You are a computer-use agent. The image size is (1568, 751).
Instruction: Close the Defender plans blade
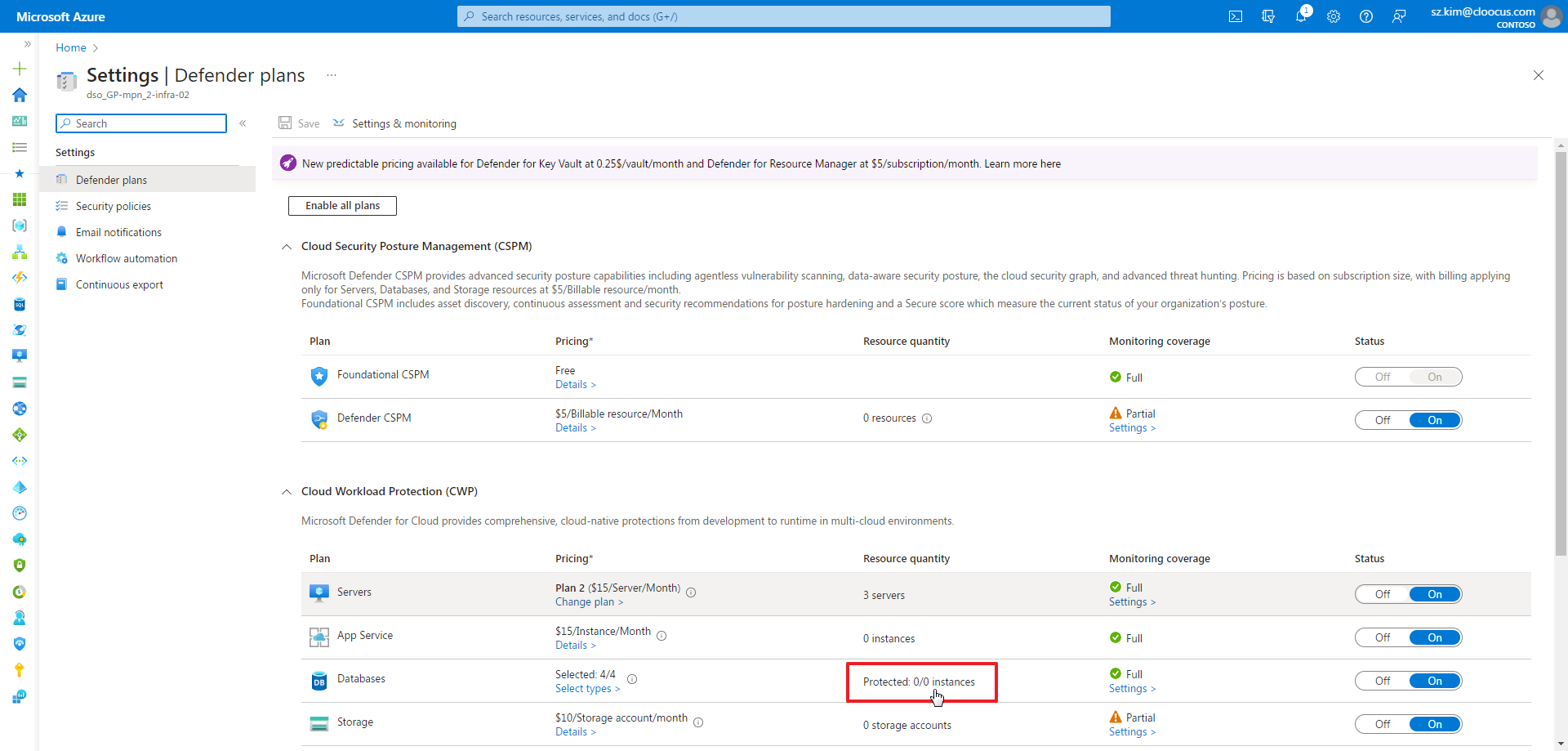[x=1539, y=75]
